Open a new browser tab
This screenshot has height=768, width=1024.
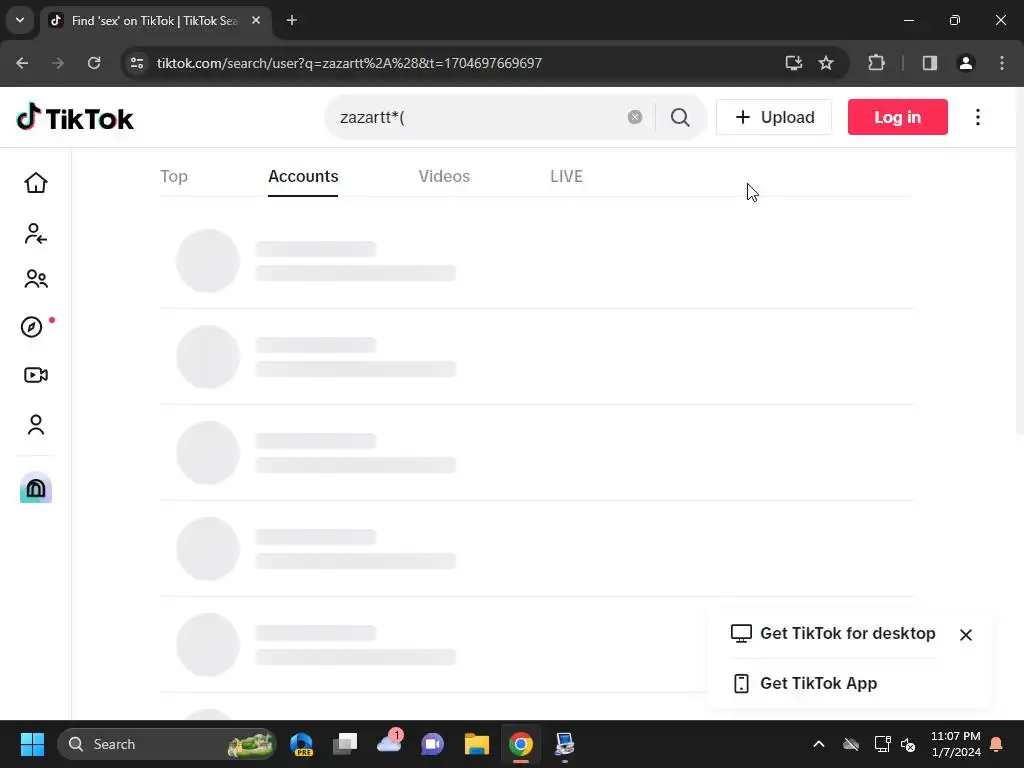click(x=292, y=20)
